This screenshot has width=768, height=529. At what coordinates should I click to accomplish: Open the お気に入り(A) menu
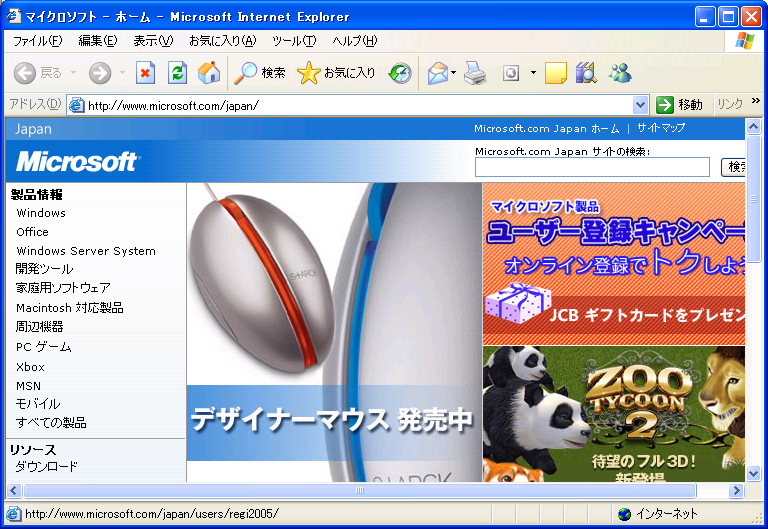point(223,41)
